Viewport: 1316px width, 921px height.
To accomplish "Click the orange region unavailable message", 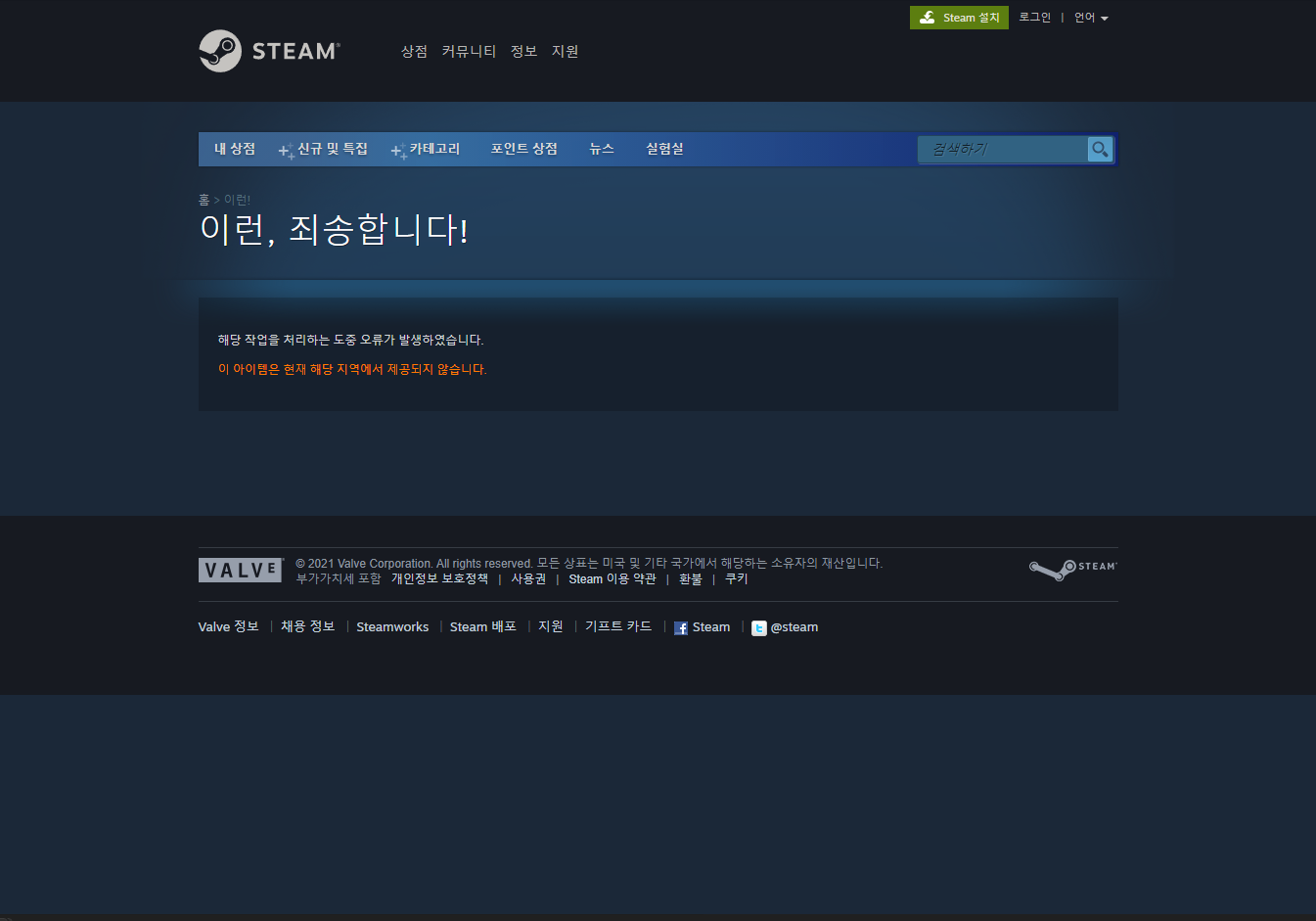I will click(x=352, y=369).
